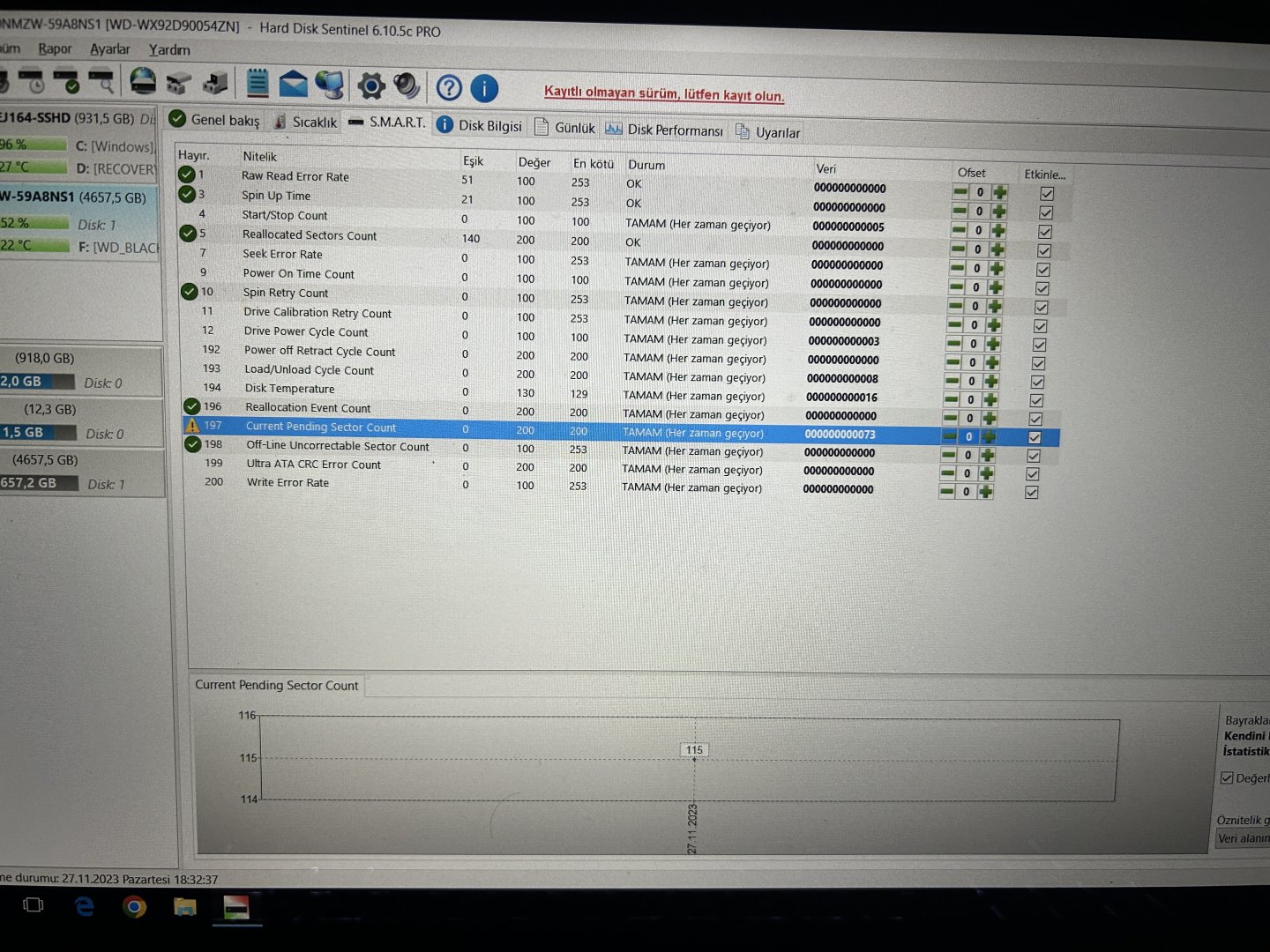Click the disk with clock toolbar icon

pyautogui.click(x=31, y=80)
